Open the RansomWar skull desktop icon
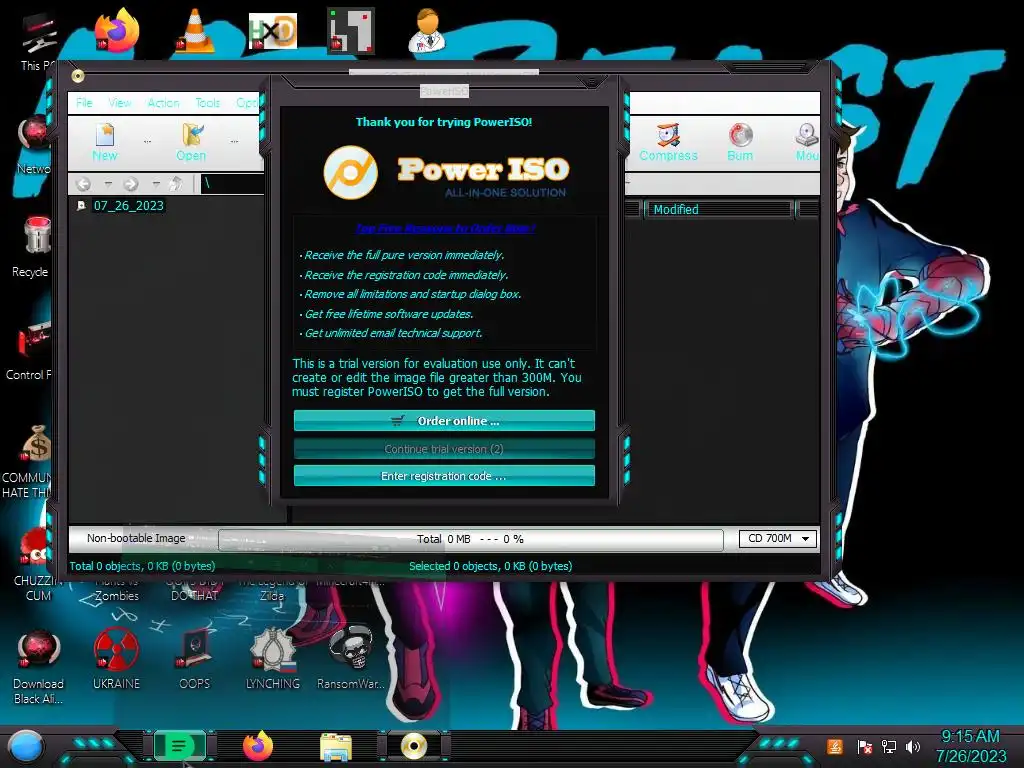This screenshot has height=768, width=1024. tap(351, 658)
